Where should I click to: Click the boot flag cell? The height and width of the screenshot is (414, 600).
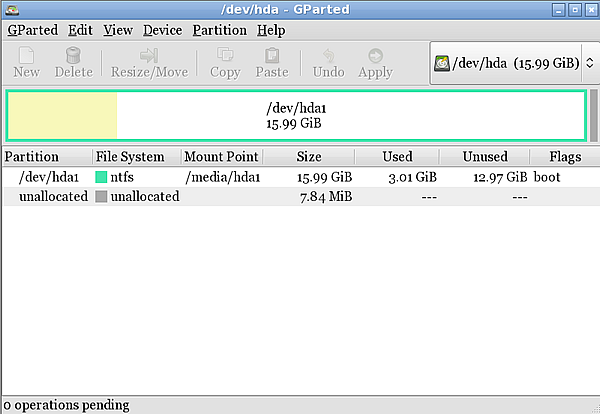(x=547, y=177)
